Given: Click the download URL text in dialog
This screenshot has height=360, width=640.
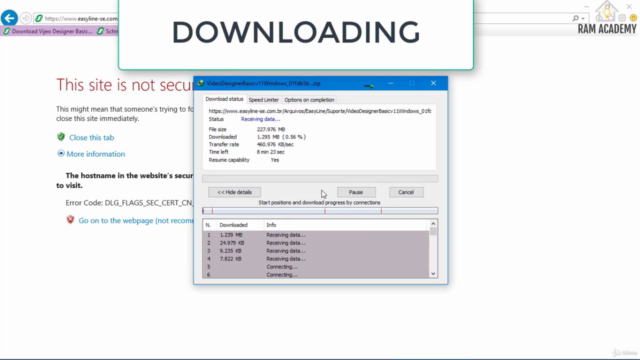Looking at the screenshot, I should tap(320, 111).
